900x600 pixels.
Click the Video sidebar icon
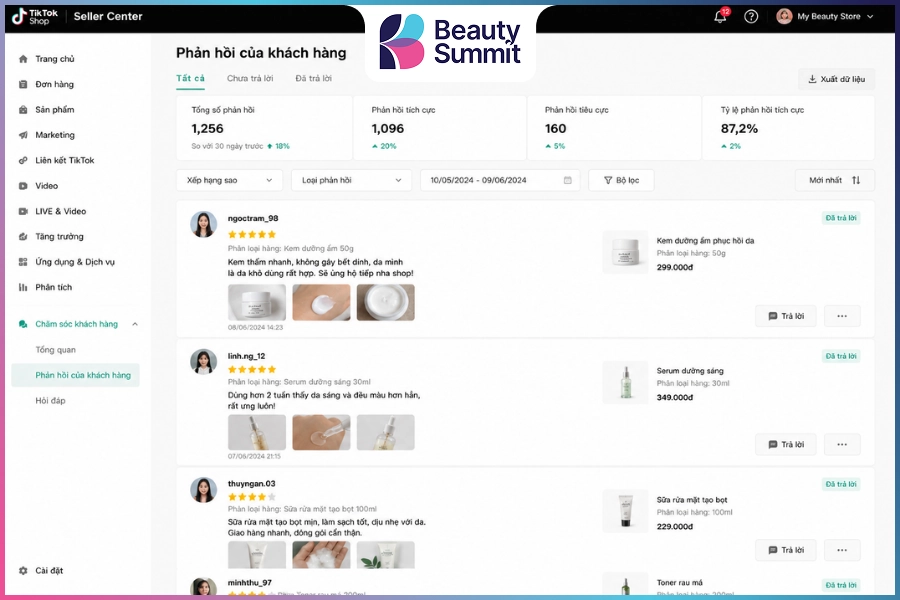23,185
